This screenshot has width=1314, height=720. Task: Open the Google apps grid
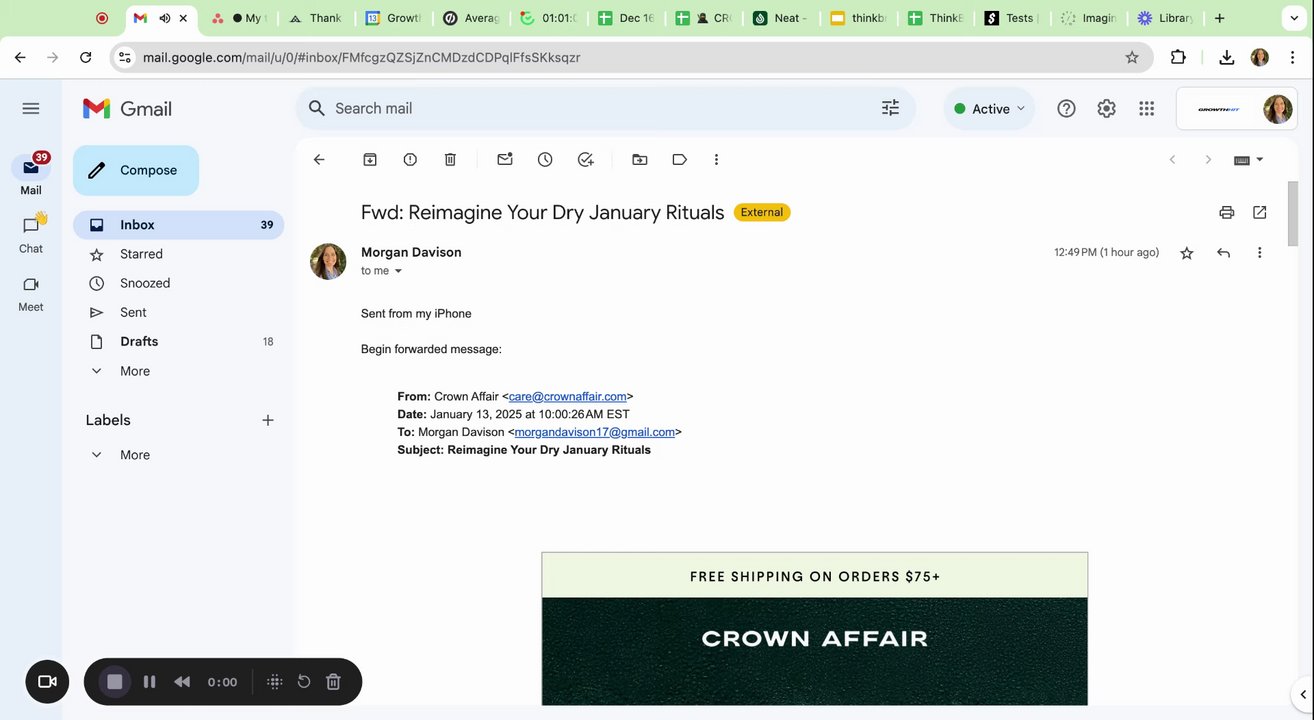click(x=1146, y=108)
